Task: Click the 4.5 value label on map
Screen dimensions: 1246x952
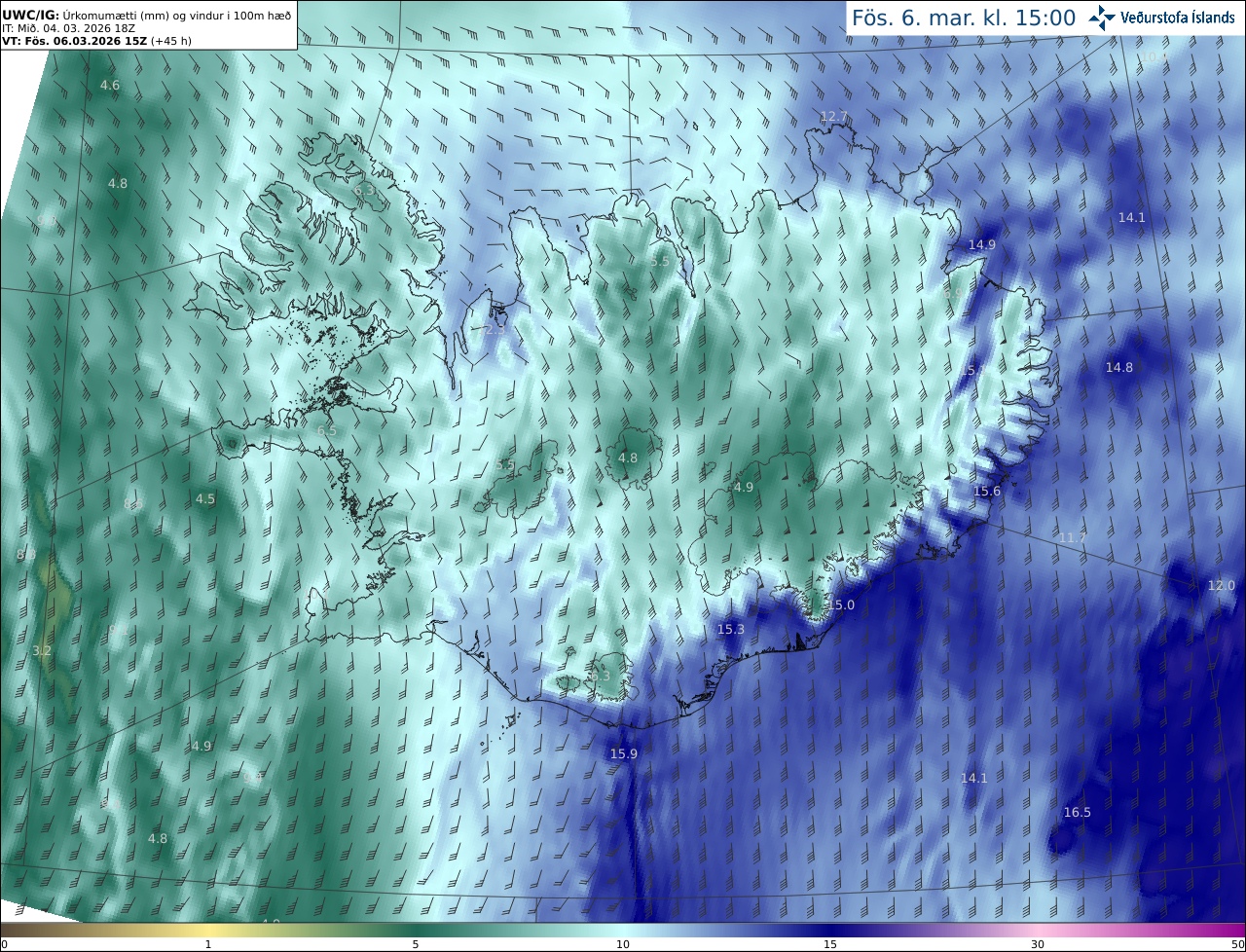Action: click(x=205, y=499)
